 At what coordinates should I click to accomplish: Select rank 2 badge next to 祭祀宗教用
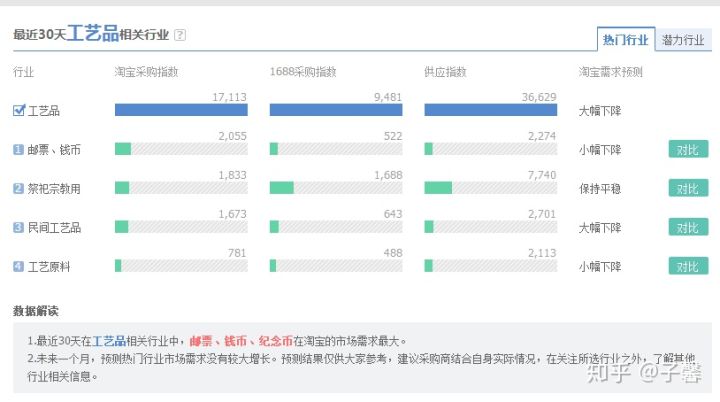(18, 188)
